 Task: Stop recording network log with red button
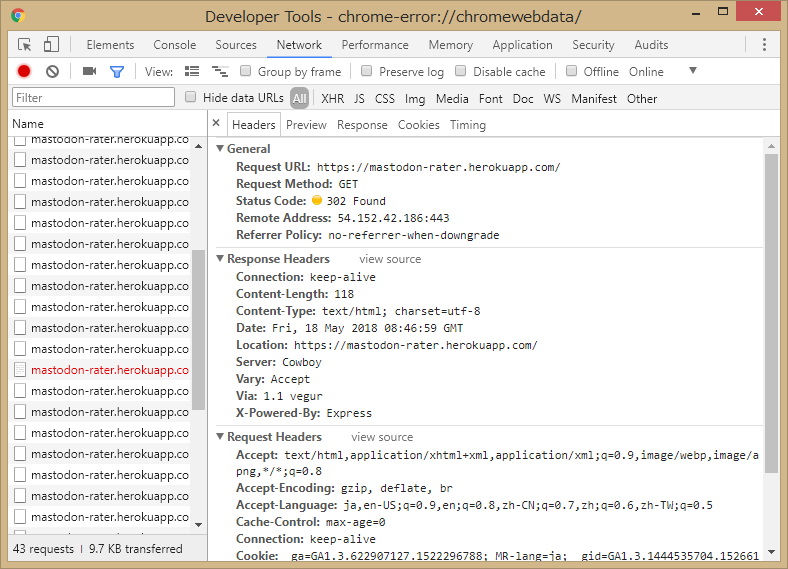coord(24,72)
